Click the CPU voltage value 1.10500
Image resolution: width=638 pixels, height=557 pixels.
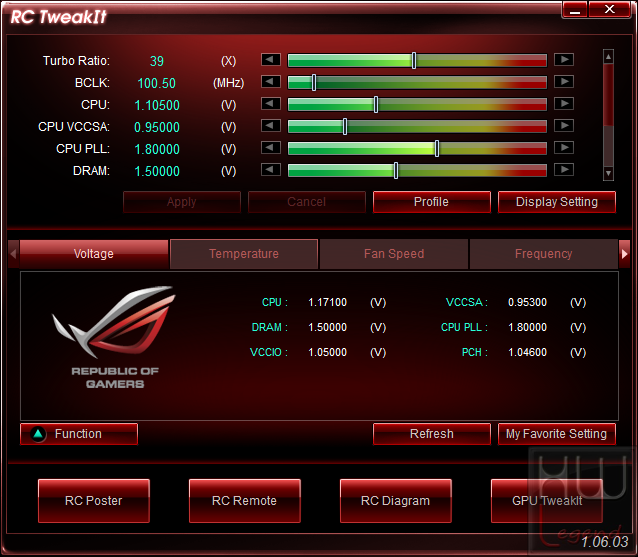[x=157, y=105]
